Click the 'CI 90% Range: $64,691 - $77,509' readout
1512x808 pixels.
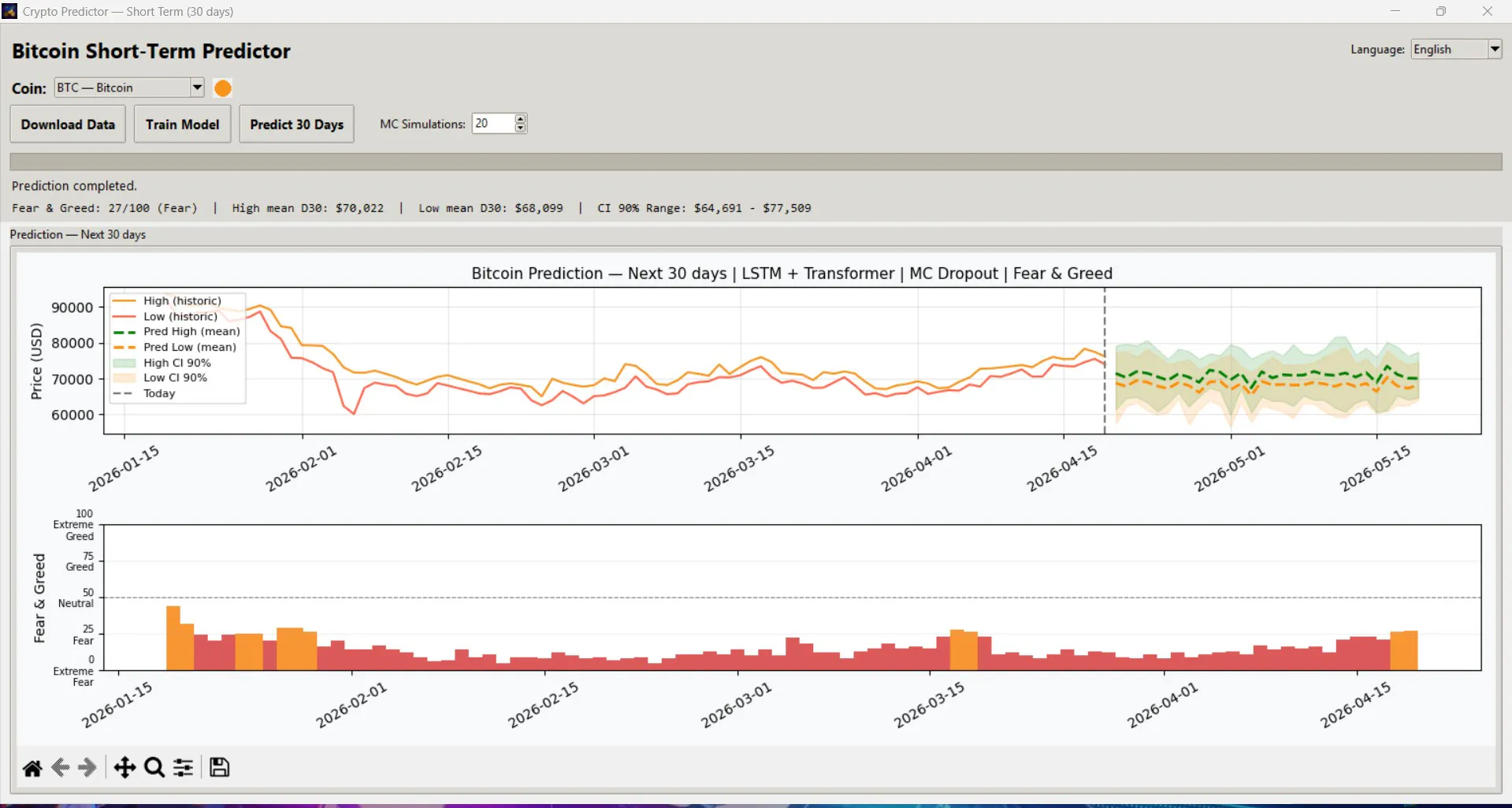point(704,208)
